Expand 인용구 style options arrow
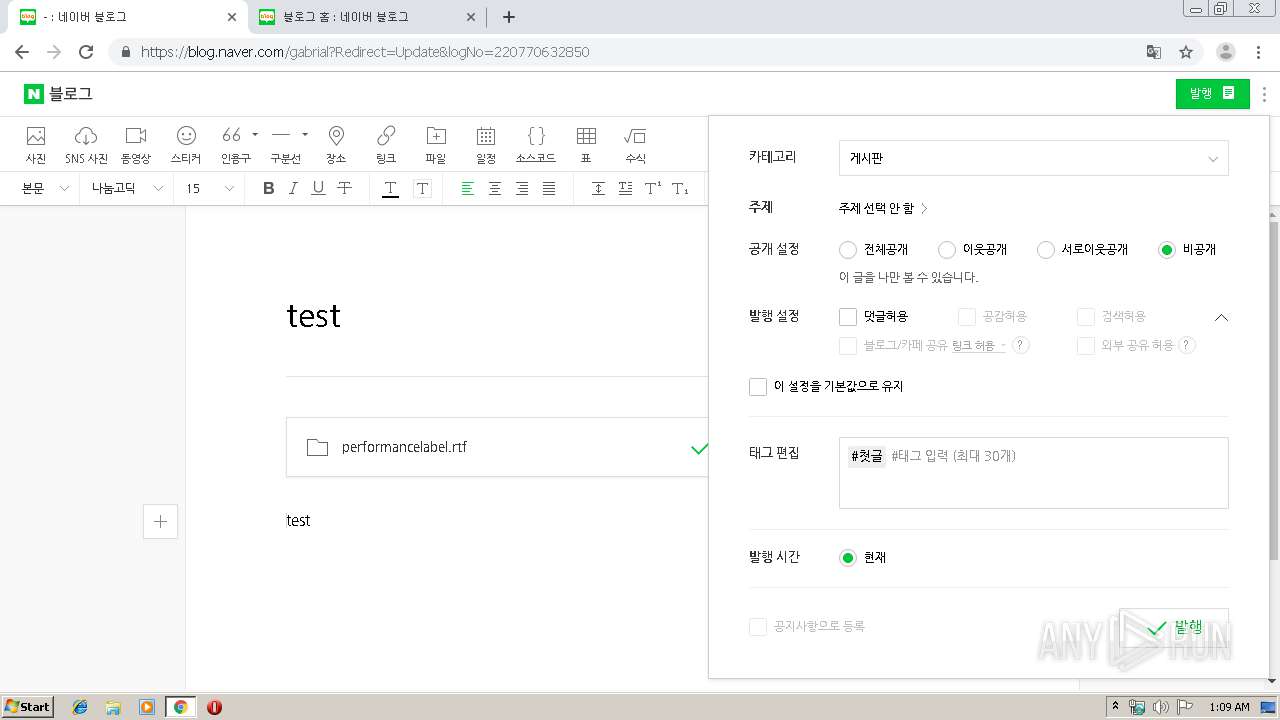Screen dimensions: 1280x720 (255, 134)
